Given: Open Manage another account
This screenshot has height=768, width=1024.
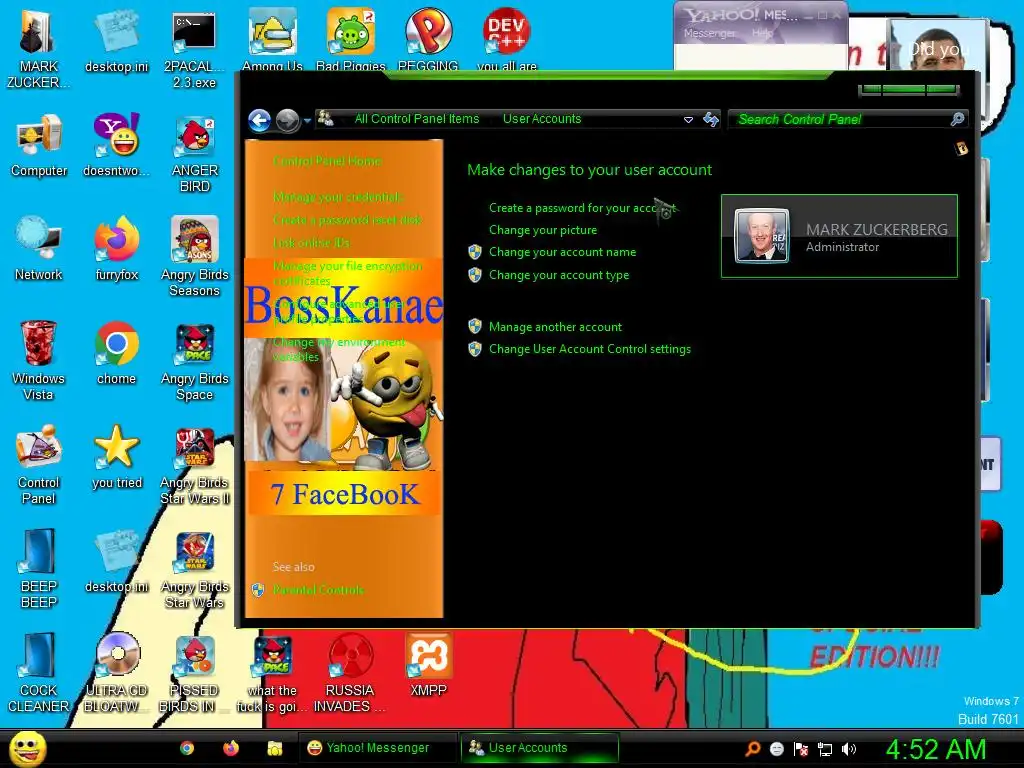Looking at the screenshot, I should (555, 327).
